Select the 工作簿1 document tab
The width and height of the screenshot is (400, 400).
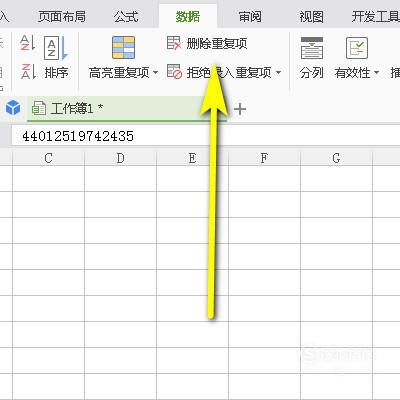point(127,109)
